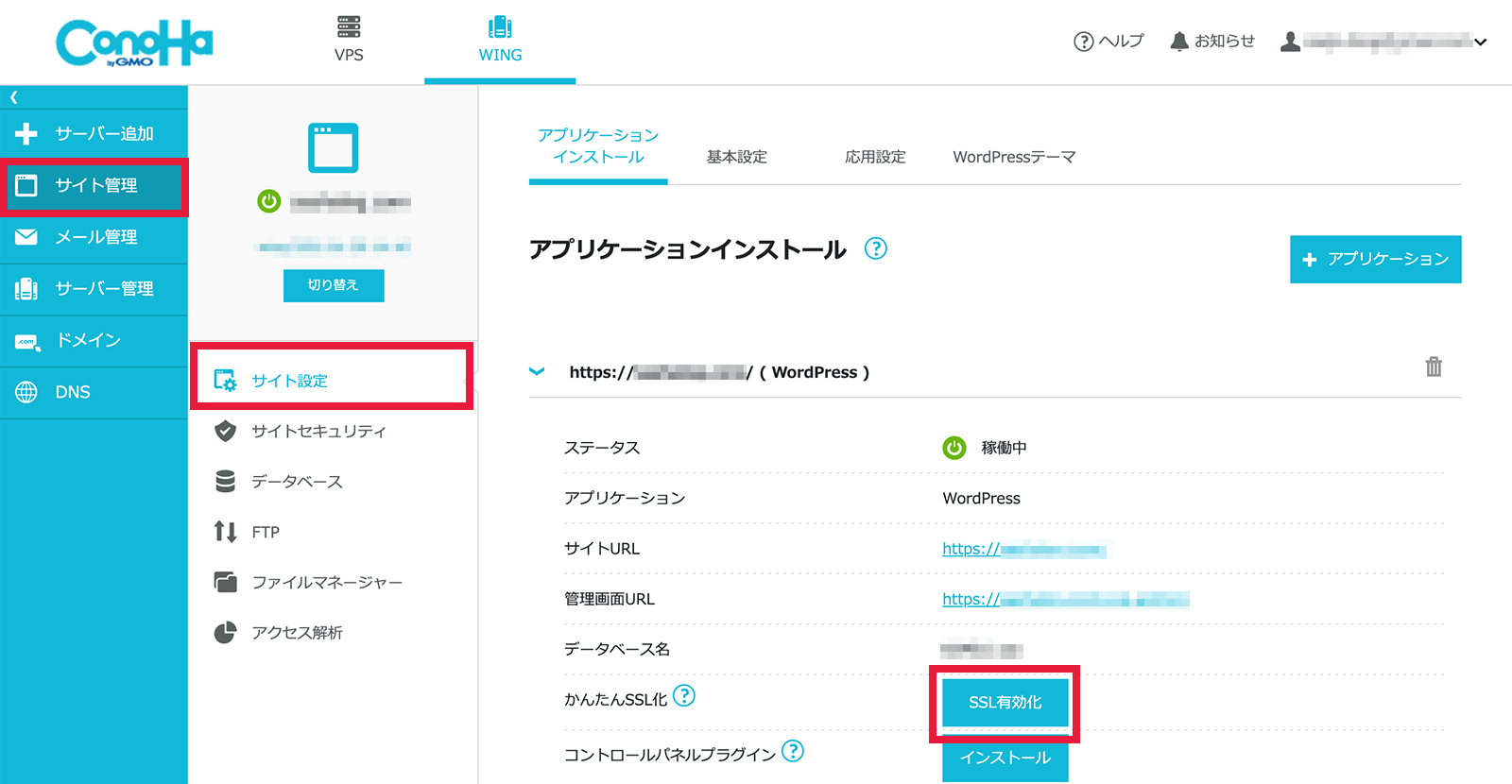The width and height of the screenshot is (1512, 784).
Task: Click help icon beside コントロールパネルプラグイン
Action: (793, 751)
